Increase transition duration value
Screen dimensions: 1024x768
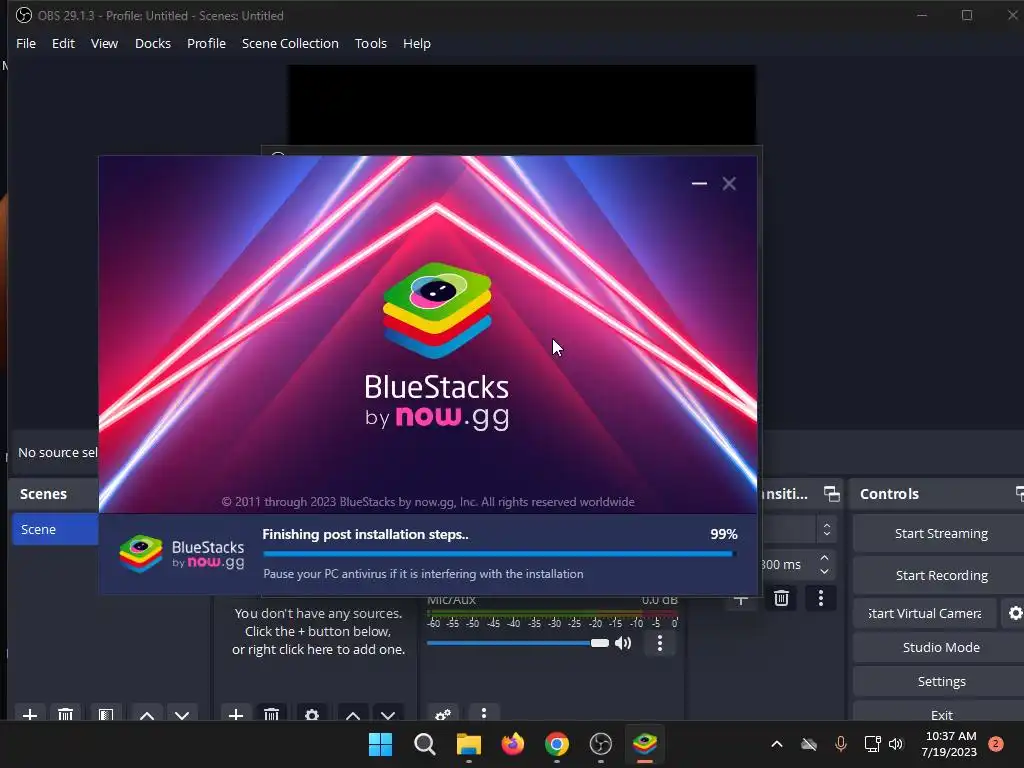coord(824,558)
